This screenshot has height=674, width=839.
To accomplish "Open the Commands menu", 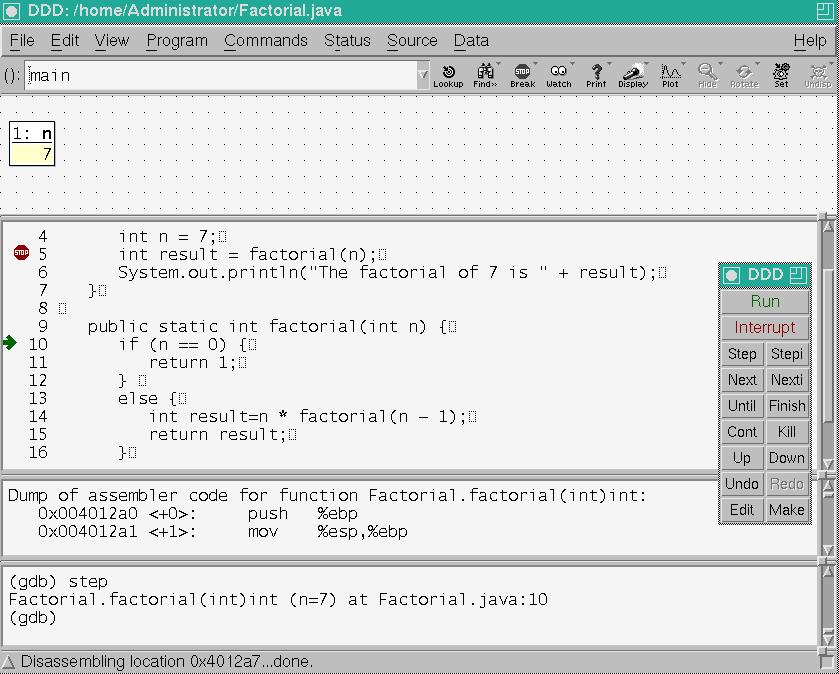I will click(x=266, y=41).
